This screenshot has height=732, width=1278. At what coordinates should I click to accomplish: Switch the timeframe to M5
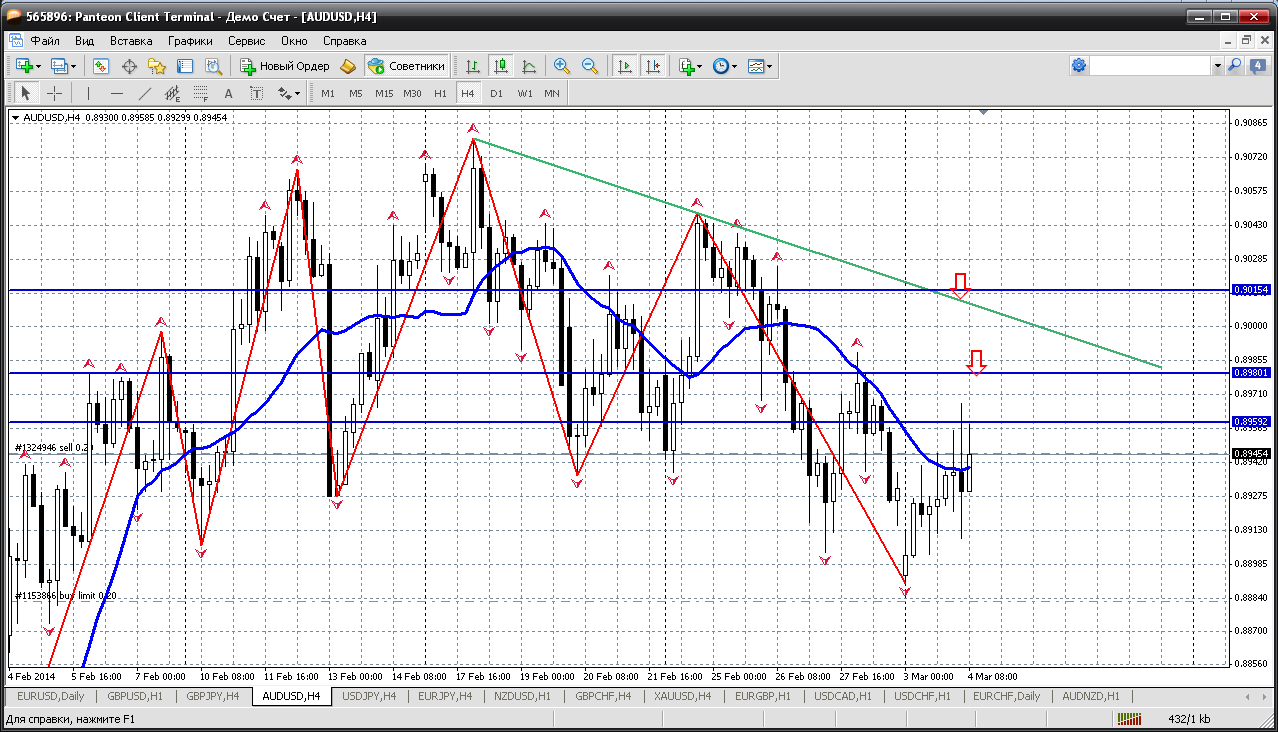(356, 93)
